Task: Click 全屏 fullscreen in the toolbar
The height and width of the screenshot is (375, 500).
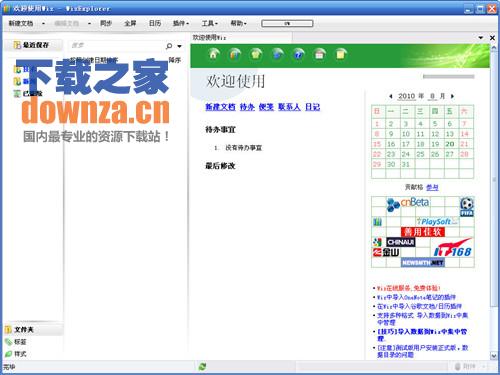Action: [130, 23]
